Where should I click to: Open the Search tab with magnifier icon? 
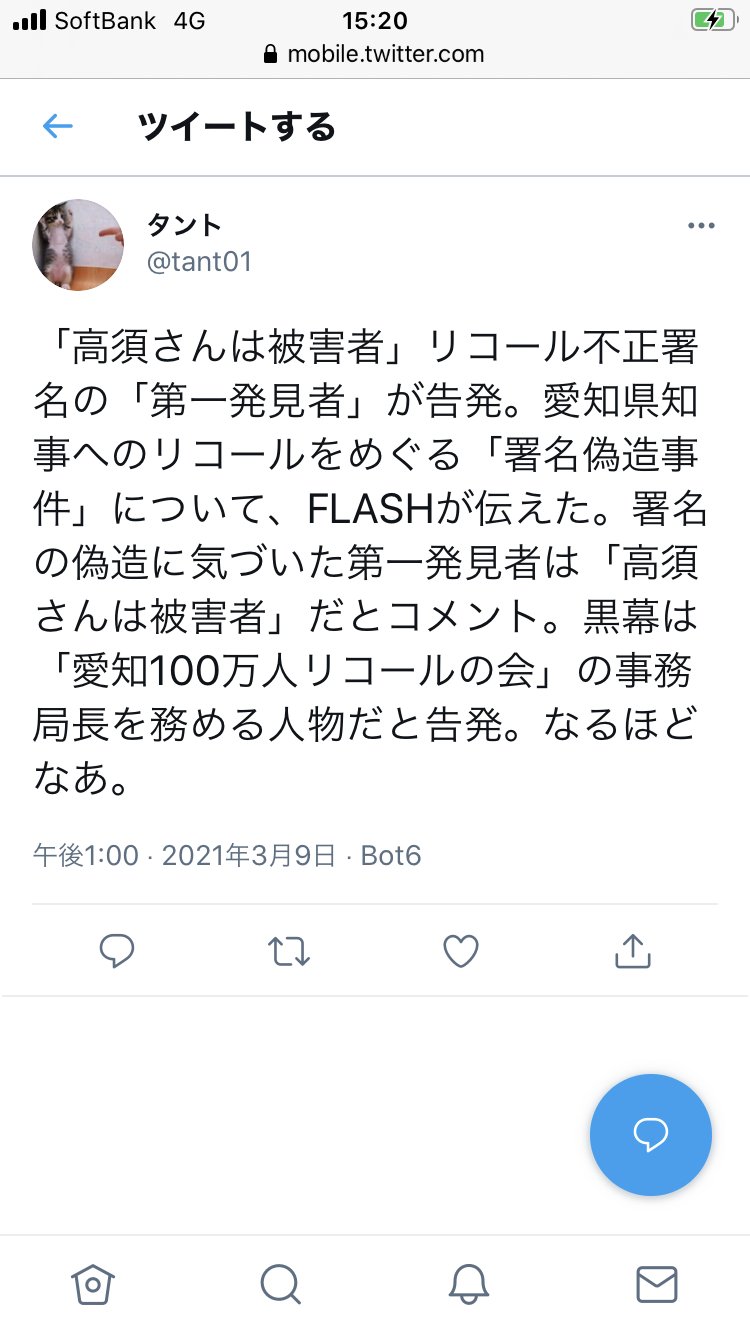pyautogui.click(x=280, y=1283)
